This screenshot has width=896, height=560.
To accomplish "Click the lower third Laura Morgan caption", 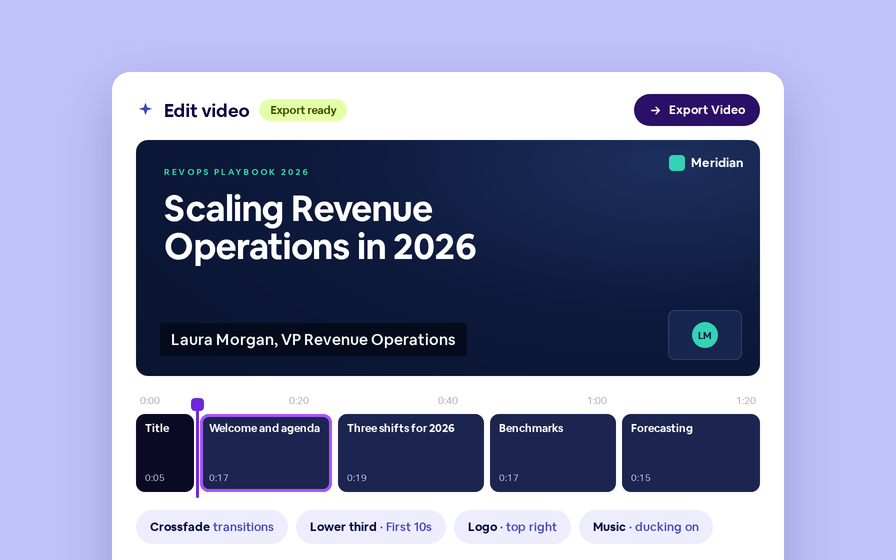I will (313, 339).
